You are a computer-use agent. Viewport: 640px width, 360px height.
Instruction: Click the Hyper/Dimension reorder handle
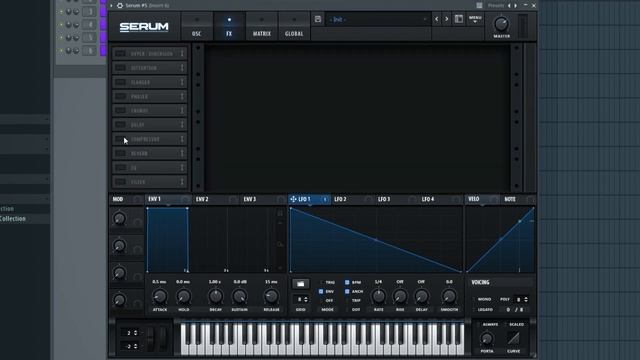pos(182,53)
